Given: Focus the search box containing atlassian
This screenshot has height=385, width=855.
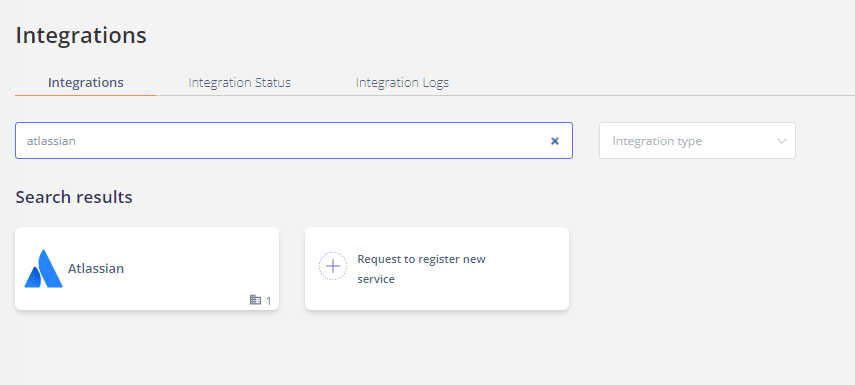Looking at the screenshot, I should tap(294, 141).
